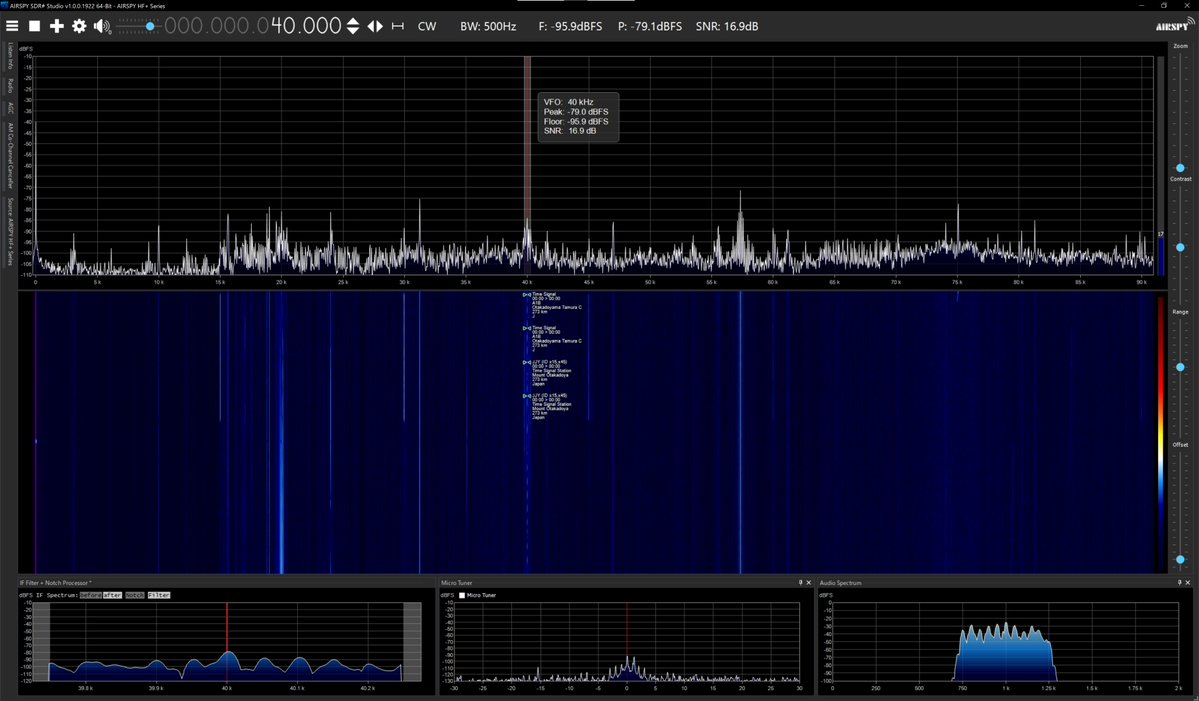Viewport: 1199px width, 701px height.
Task: Pin the Micro Tuner panel
Action: (801, 583)
